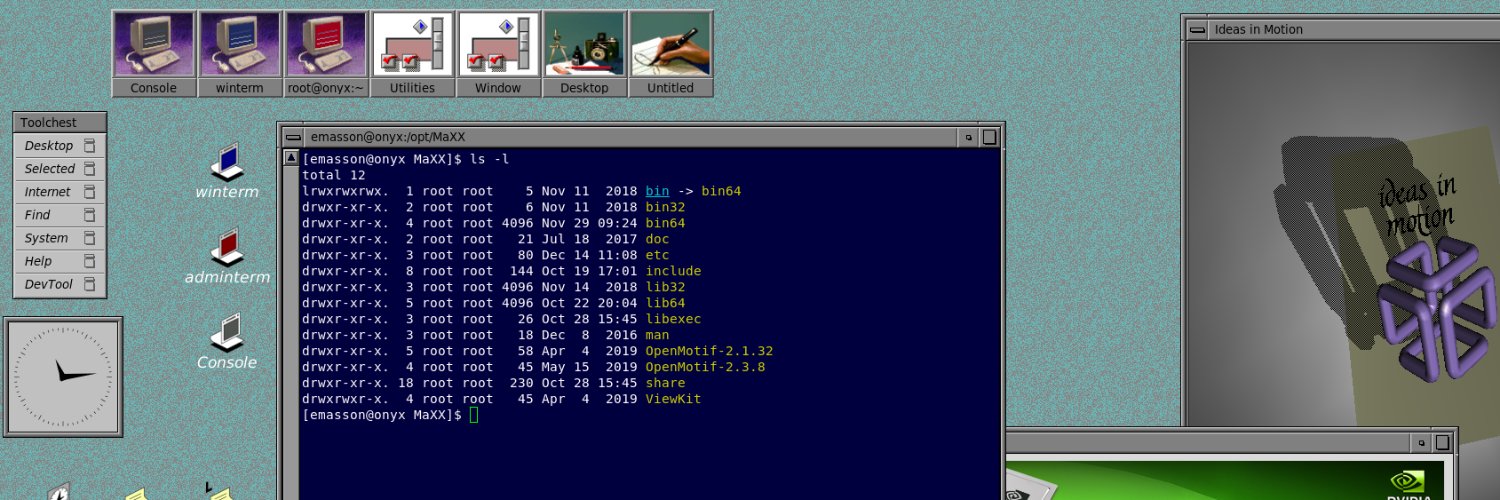Minimize the window below Ideas in Motion
This screenshot has height=500, width=1500.
coord(1422,441)
